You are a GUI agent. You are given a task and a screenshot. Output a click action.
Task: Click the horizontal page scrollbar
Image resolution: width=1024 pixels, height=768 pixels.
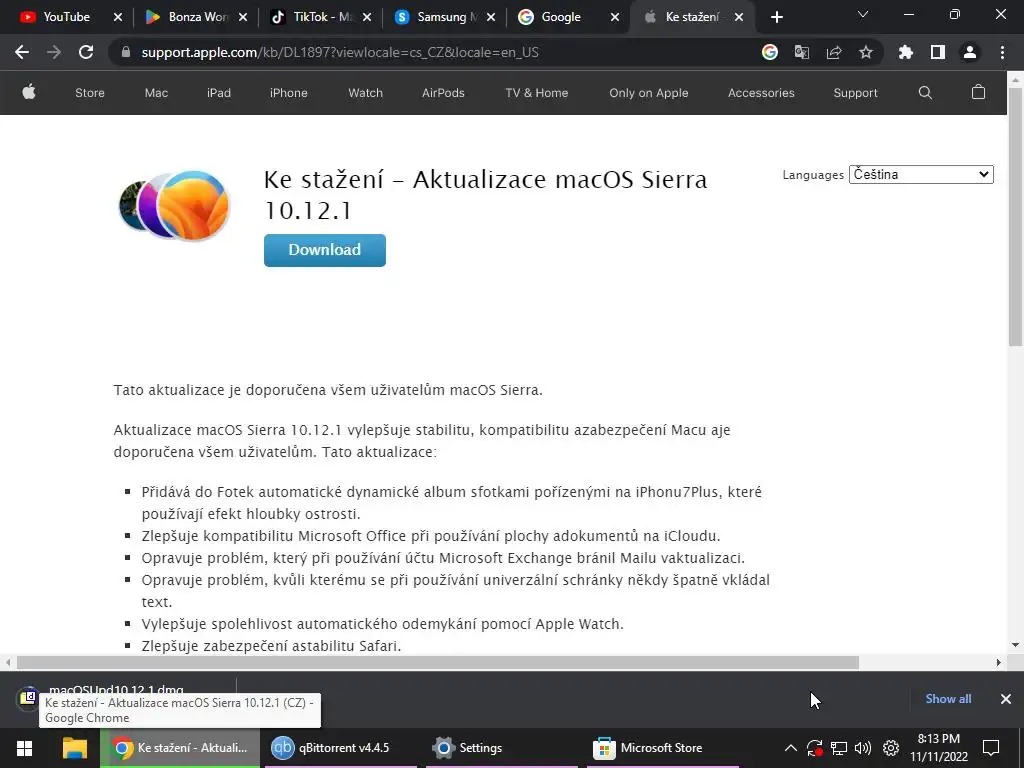(438, 662)
